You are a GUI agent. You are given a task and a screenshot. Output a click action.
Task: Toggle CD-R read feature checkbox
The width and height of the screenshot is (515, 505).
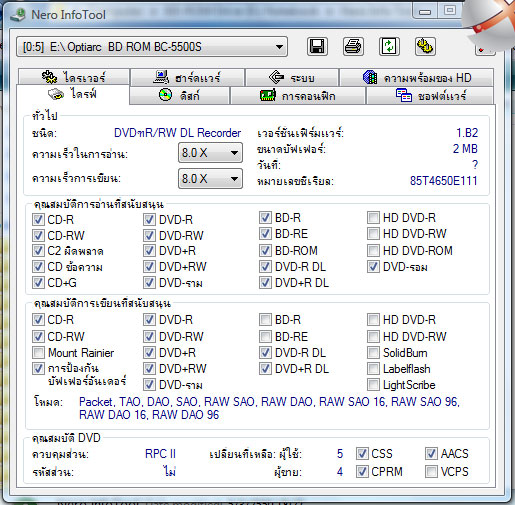tap(38, 219)
